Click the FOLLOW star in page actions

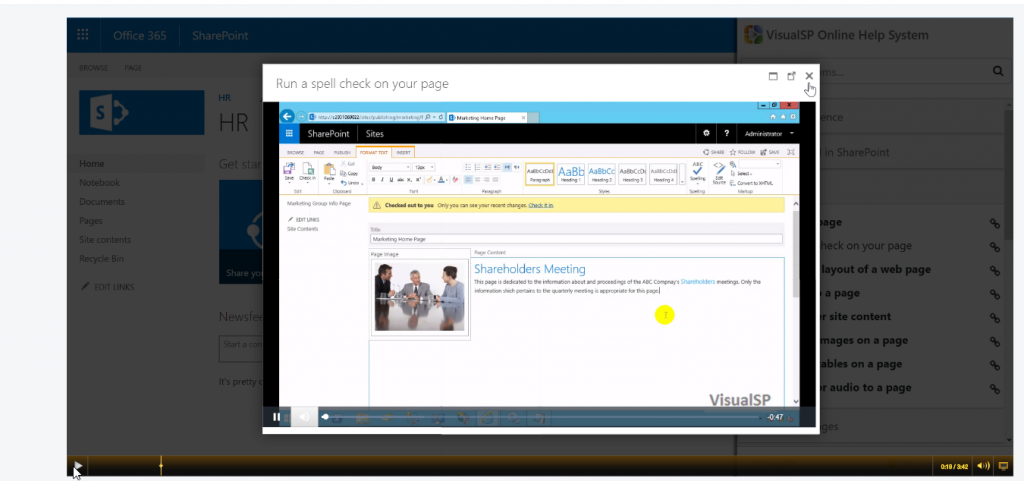pos(741,152)
